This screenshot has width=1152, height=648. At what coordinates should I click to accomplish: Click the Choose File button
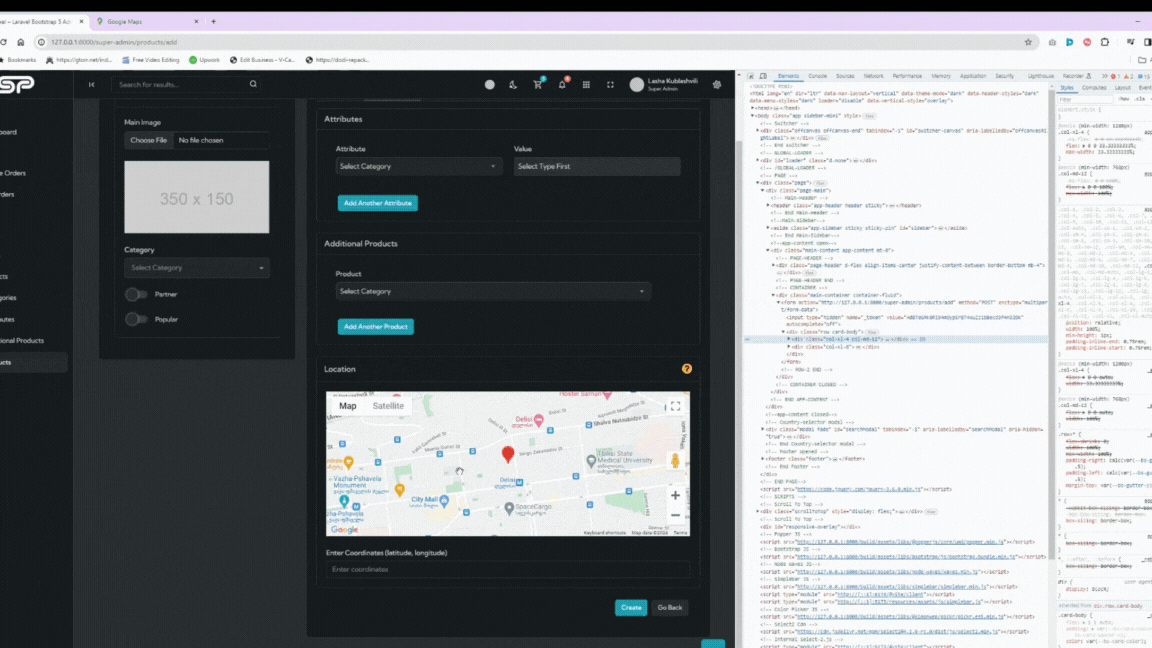[x=148, y=140]
